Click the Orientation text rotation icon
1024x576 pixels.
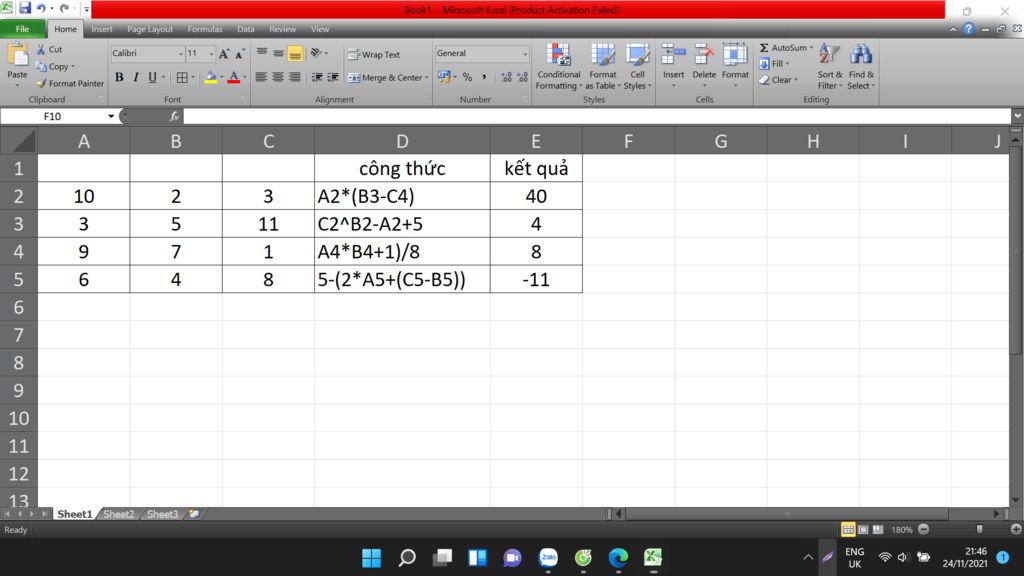pos(316,53)
